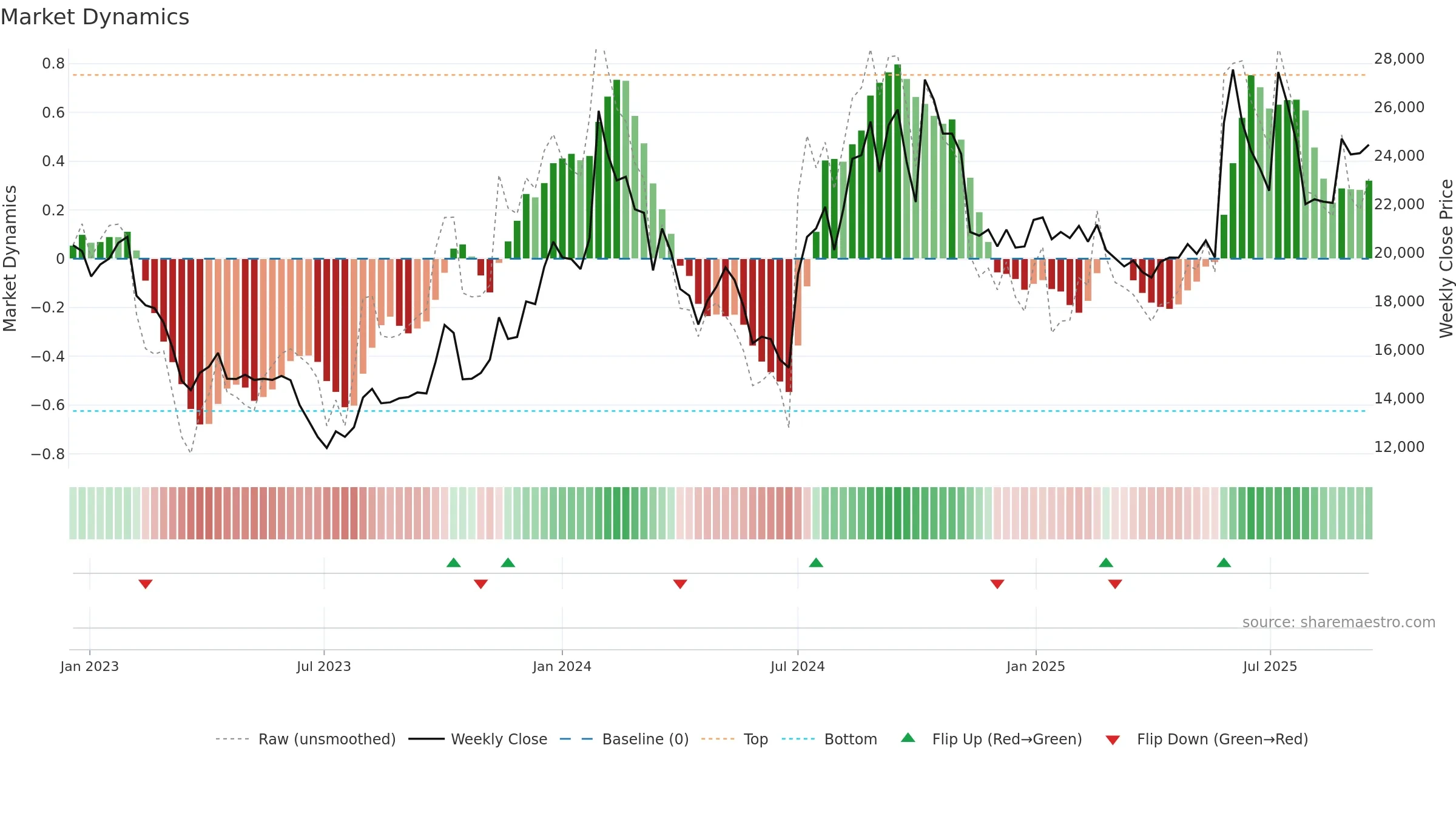The height and width of the screenshot is (819, 1456).
Task: Click the 0.4 tick on the left axis
Action: pos(53,161)
